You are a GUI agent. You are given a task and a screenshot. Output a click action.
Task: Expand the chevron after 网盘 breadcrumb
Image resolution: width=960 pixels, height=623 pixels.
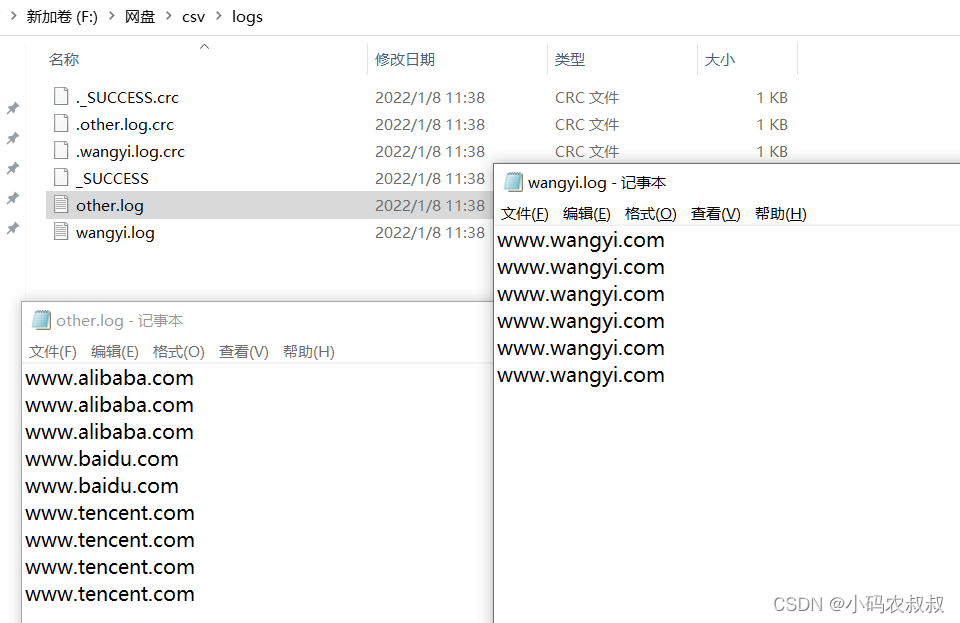point(168,16)
